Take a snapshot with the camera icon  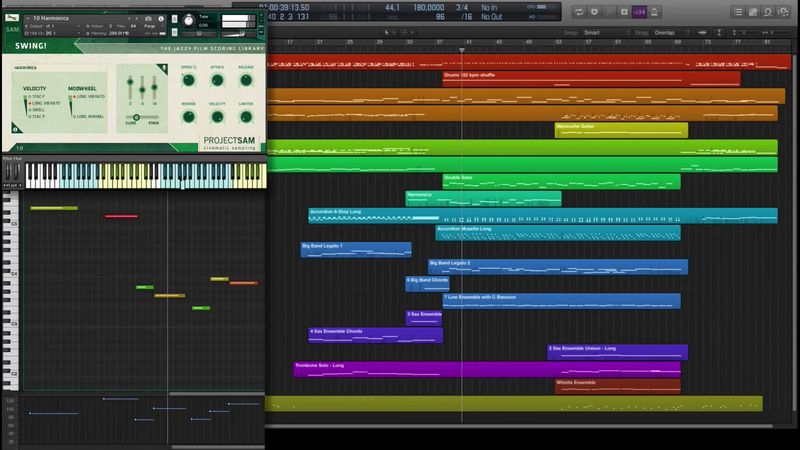(x=148, y=18)
